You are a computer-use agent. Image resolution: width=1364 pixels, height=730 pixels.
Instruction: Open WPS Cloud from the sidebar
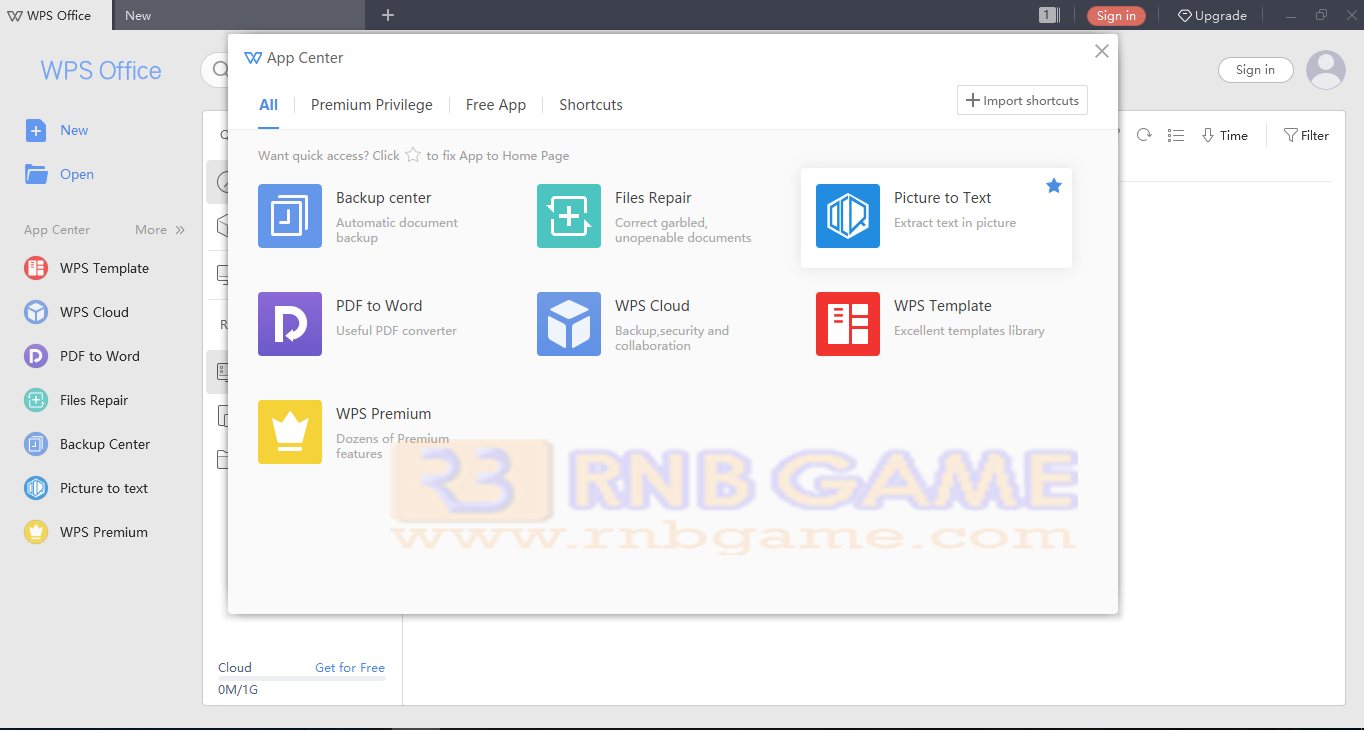77,312
